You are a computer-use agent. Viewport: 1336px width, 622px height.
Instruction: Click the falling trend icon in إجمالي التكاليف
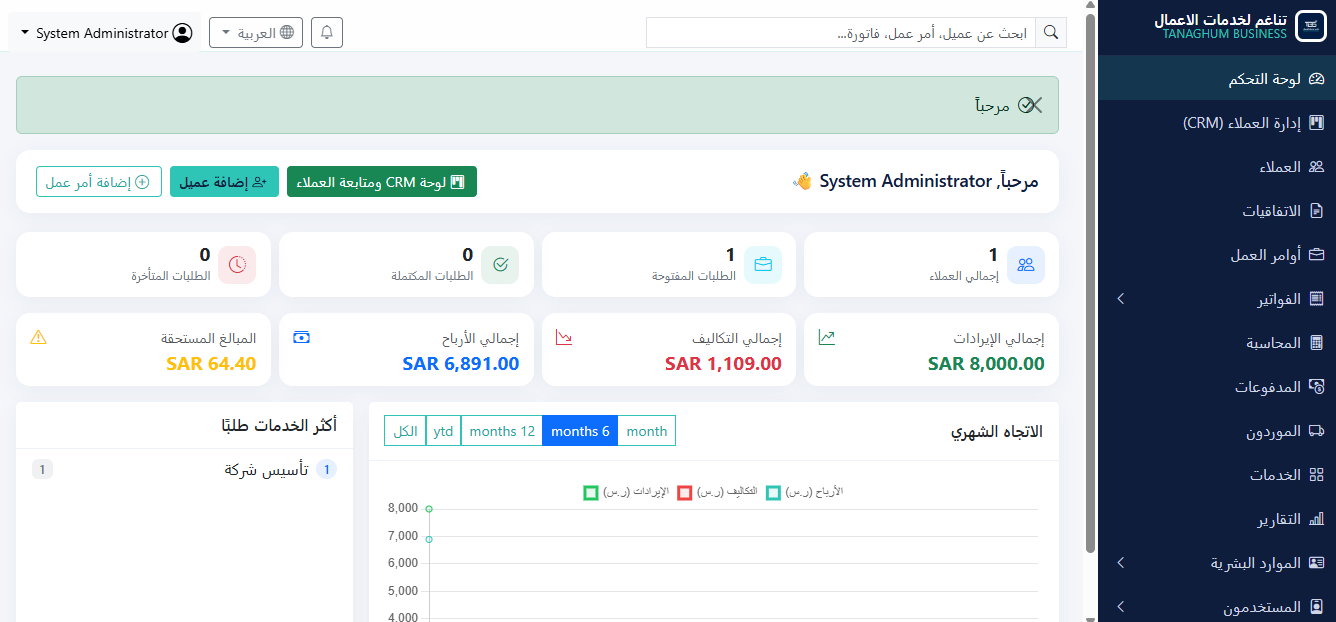pos(564,337)
